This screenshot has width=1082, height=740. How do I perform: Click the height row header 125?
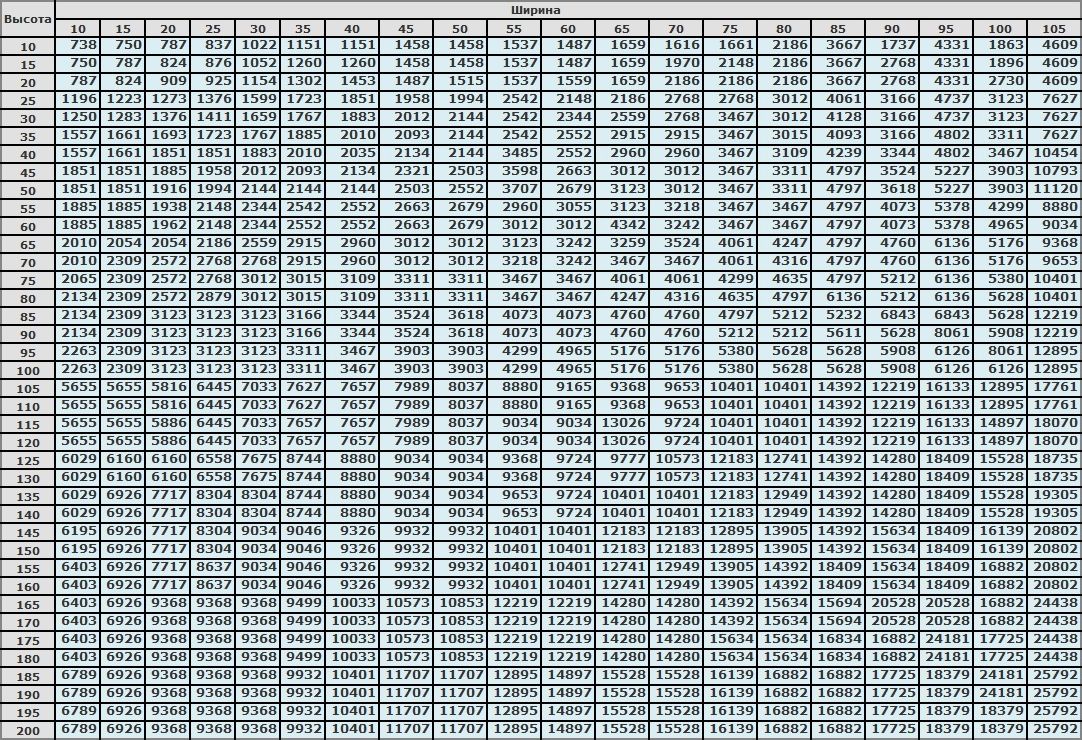[x=27, y=460]
